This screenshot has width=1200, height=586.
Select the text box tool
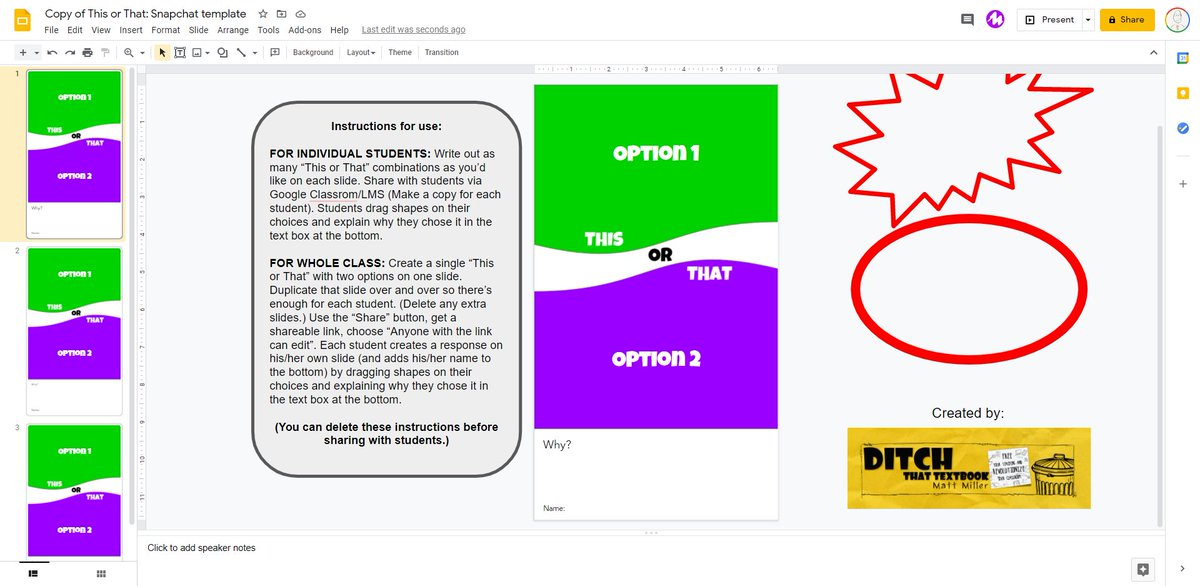click(x=181, y=52)
